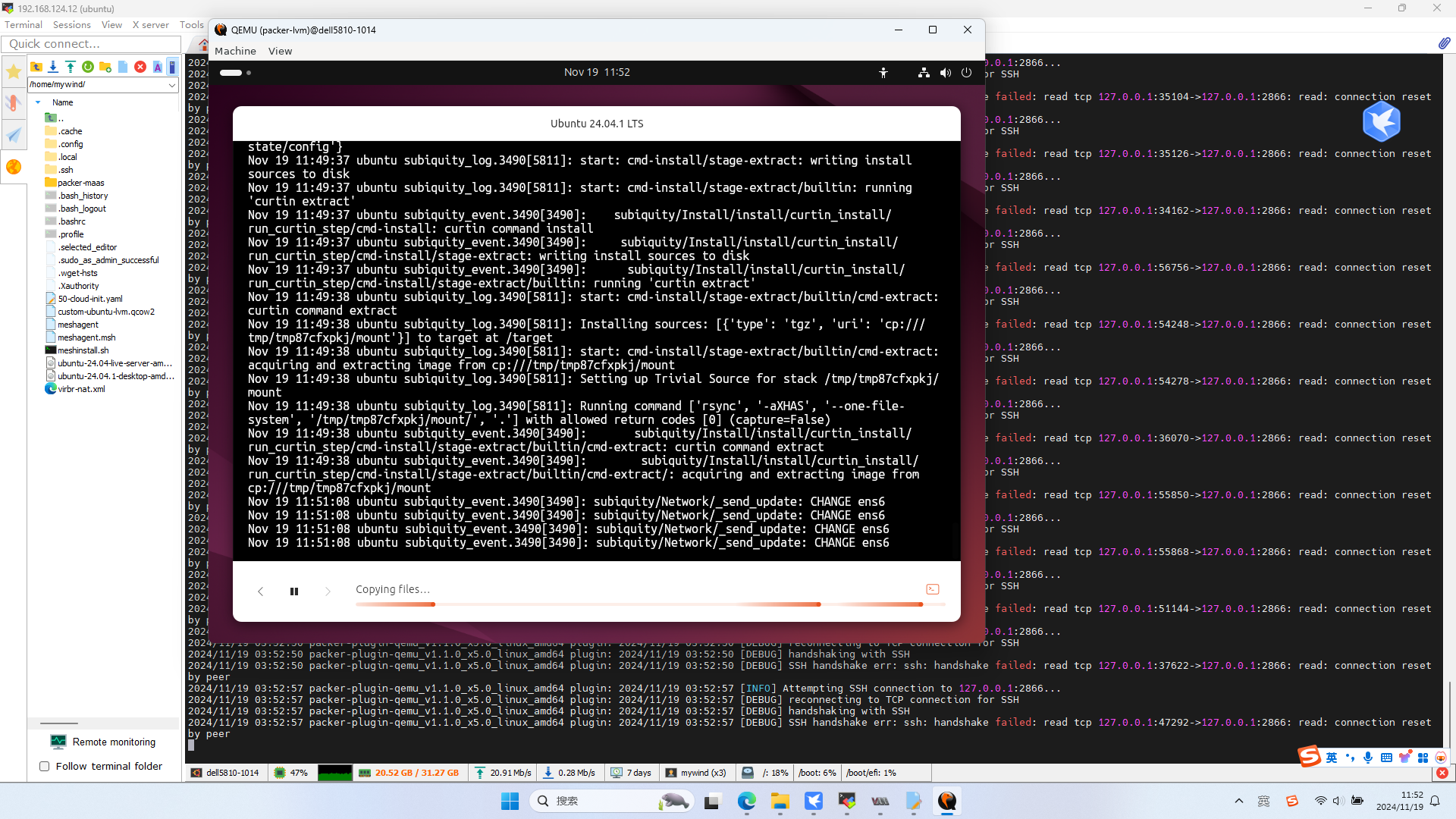
Task: Create a new folder via toolbar icon
Action: 105,67
